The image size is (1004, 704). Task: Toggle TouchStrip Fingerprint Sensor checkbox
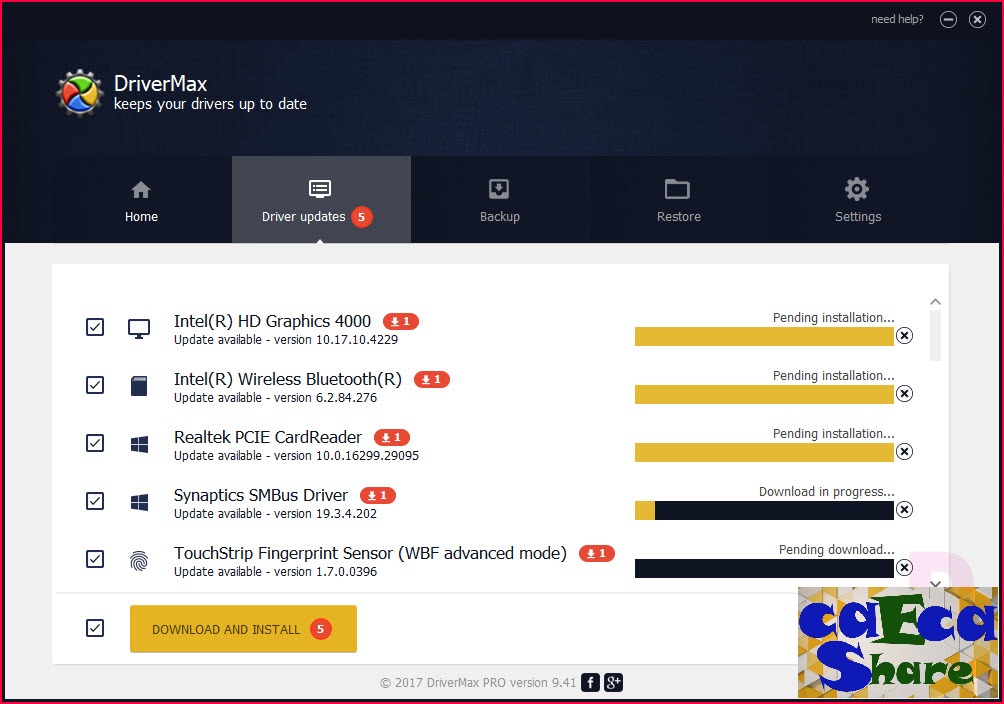pos(95,559)
